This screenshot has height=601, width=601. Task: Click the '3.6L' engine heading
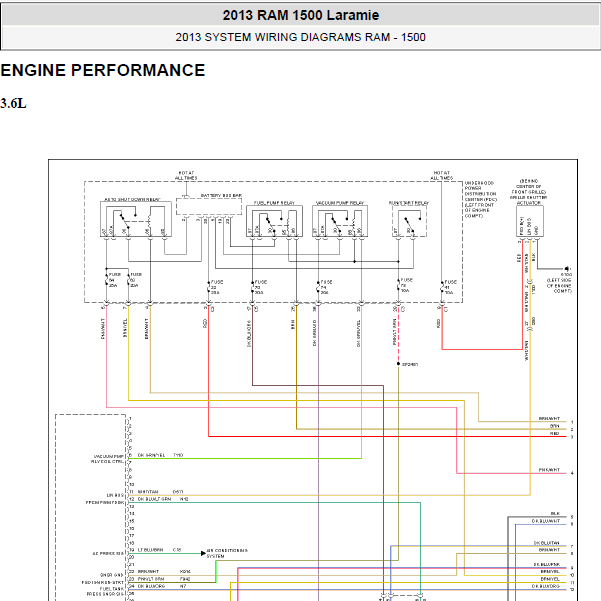[13, 103]
